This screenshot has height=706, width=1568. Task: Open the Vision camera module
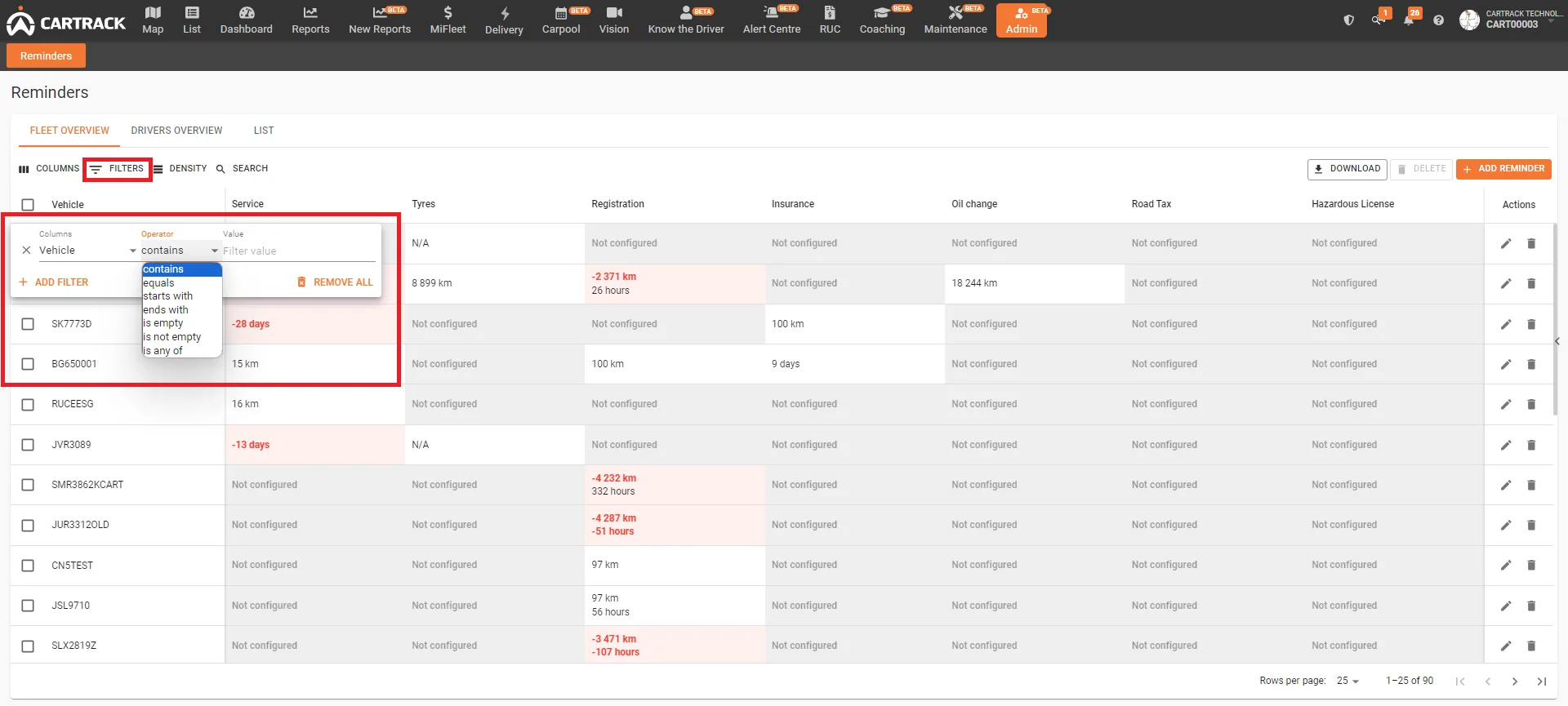[x=614, y=20]
